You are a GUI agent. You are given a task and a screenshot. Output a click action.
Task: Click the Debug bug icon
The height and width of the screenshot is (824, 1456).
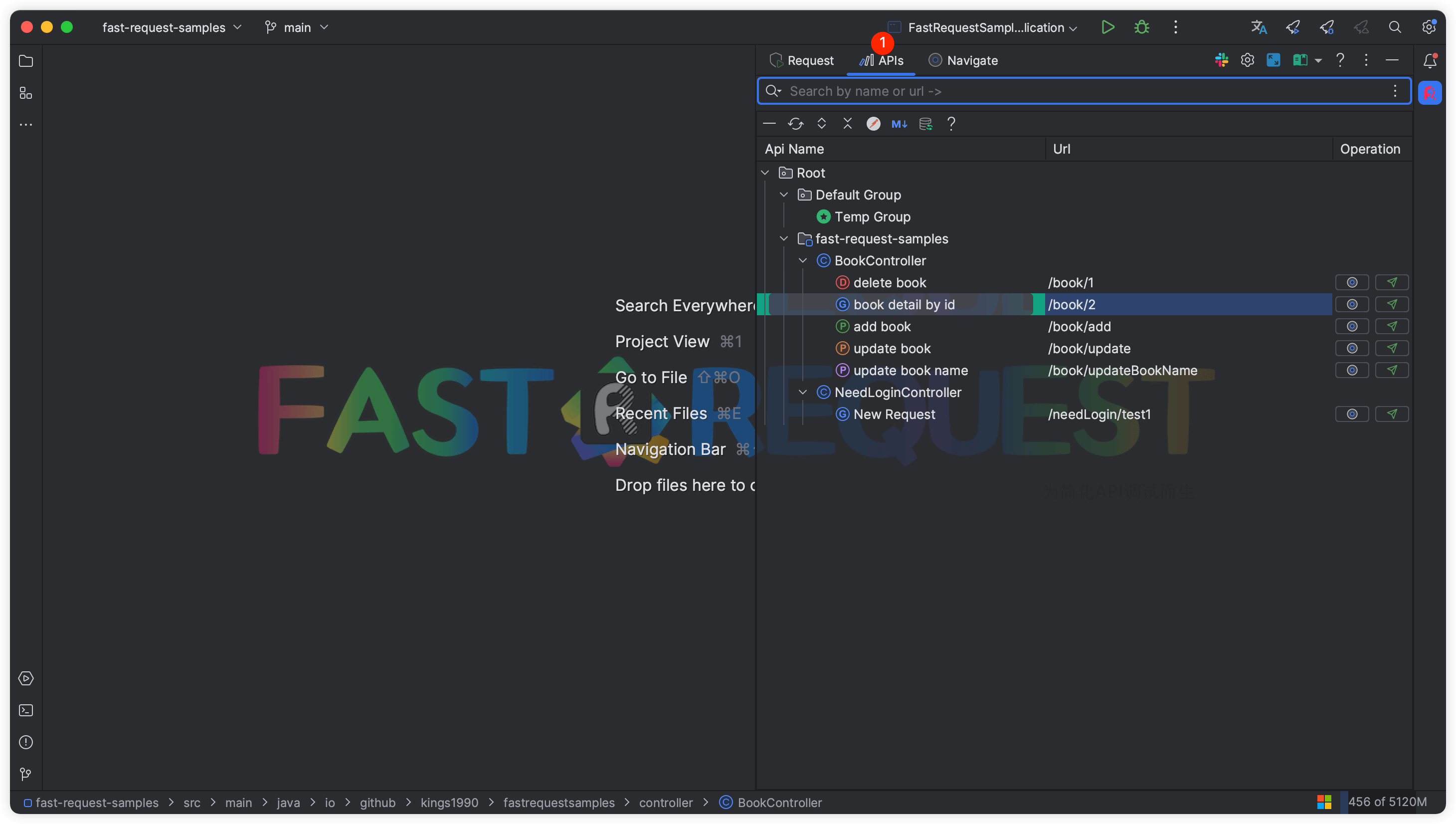pyautogui.click(x=1141, y=27)
